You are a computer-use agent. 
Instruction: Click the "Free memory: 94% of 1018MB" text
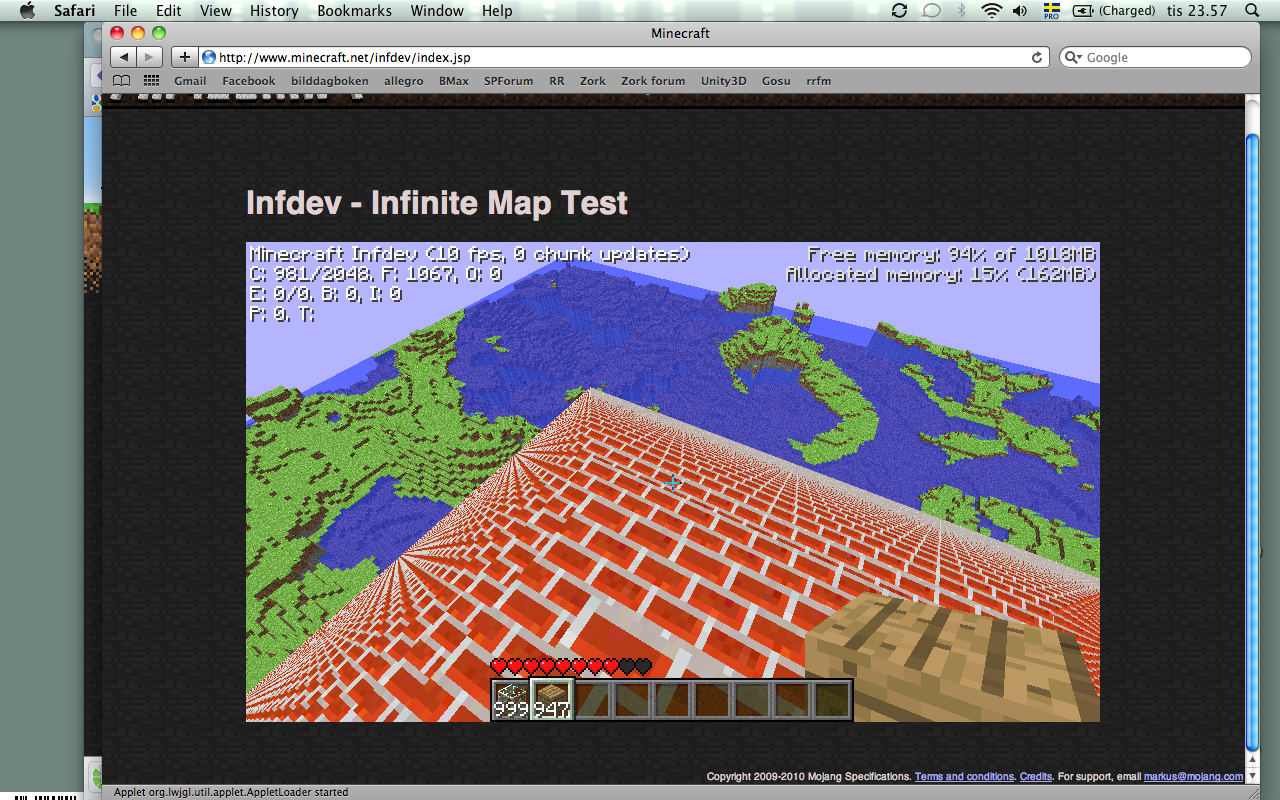[952, 254]
